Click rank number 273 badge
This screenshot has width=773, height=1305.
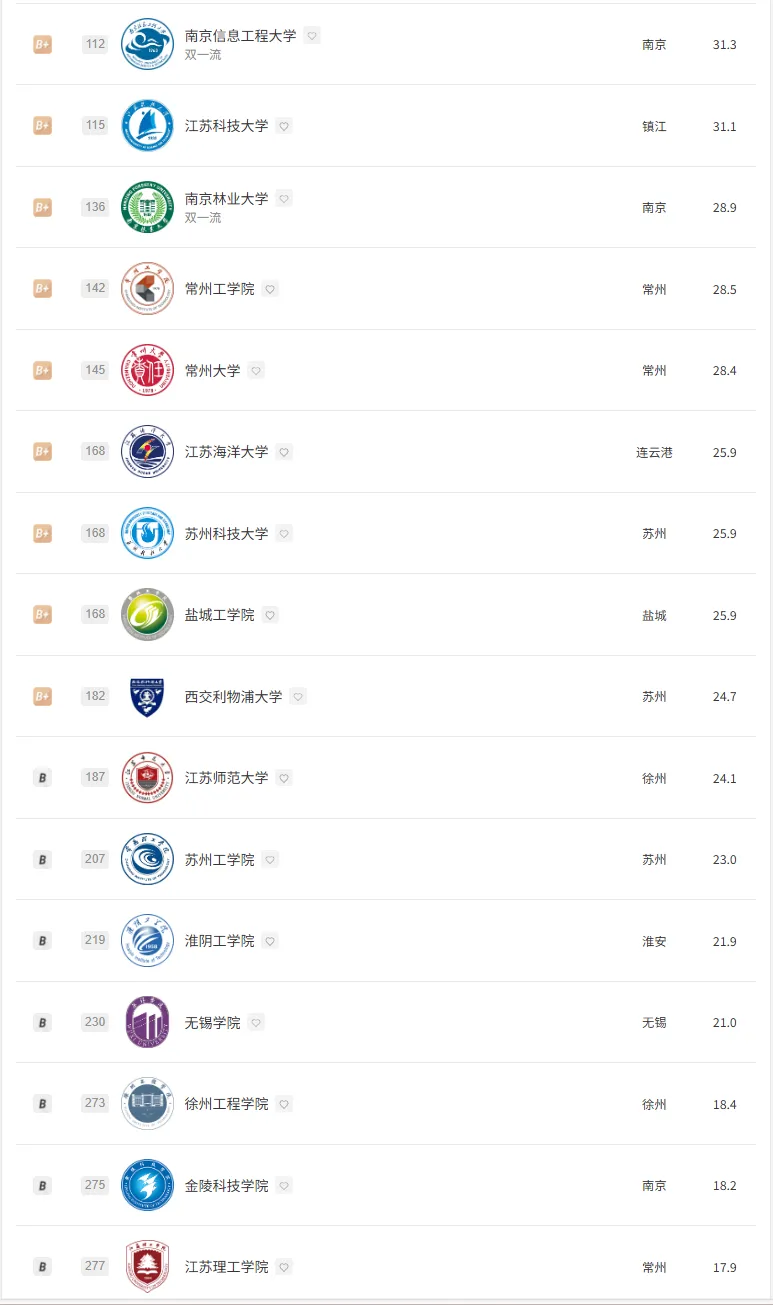pos(95,1104)
